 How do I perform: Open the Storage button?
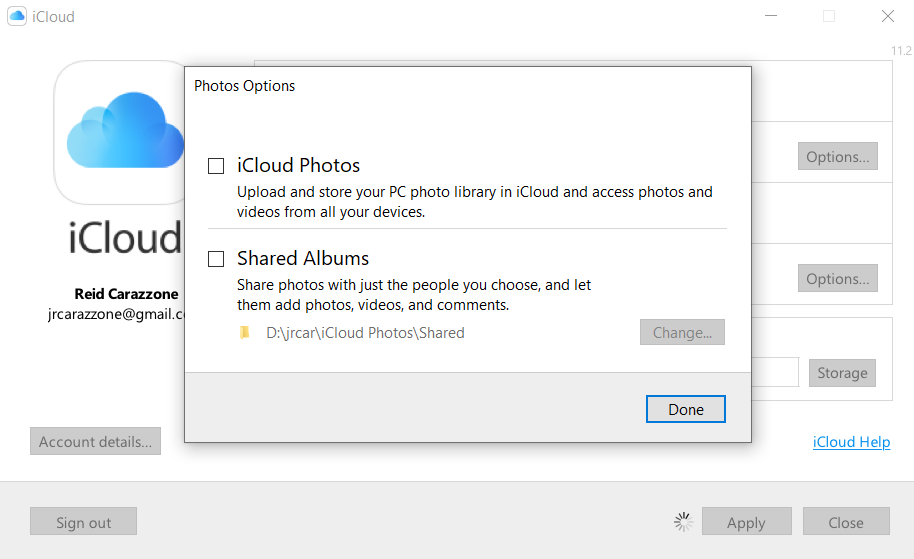click(842, 373)
